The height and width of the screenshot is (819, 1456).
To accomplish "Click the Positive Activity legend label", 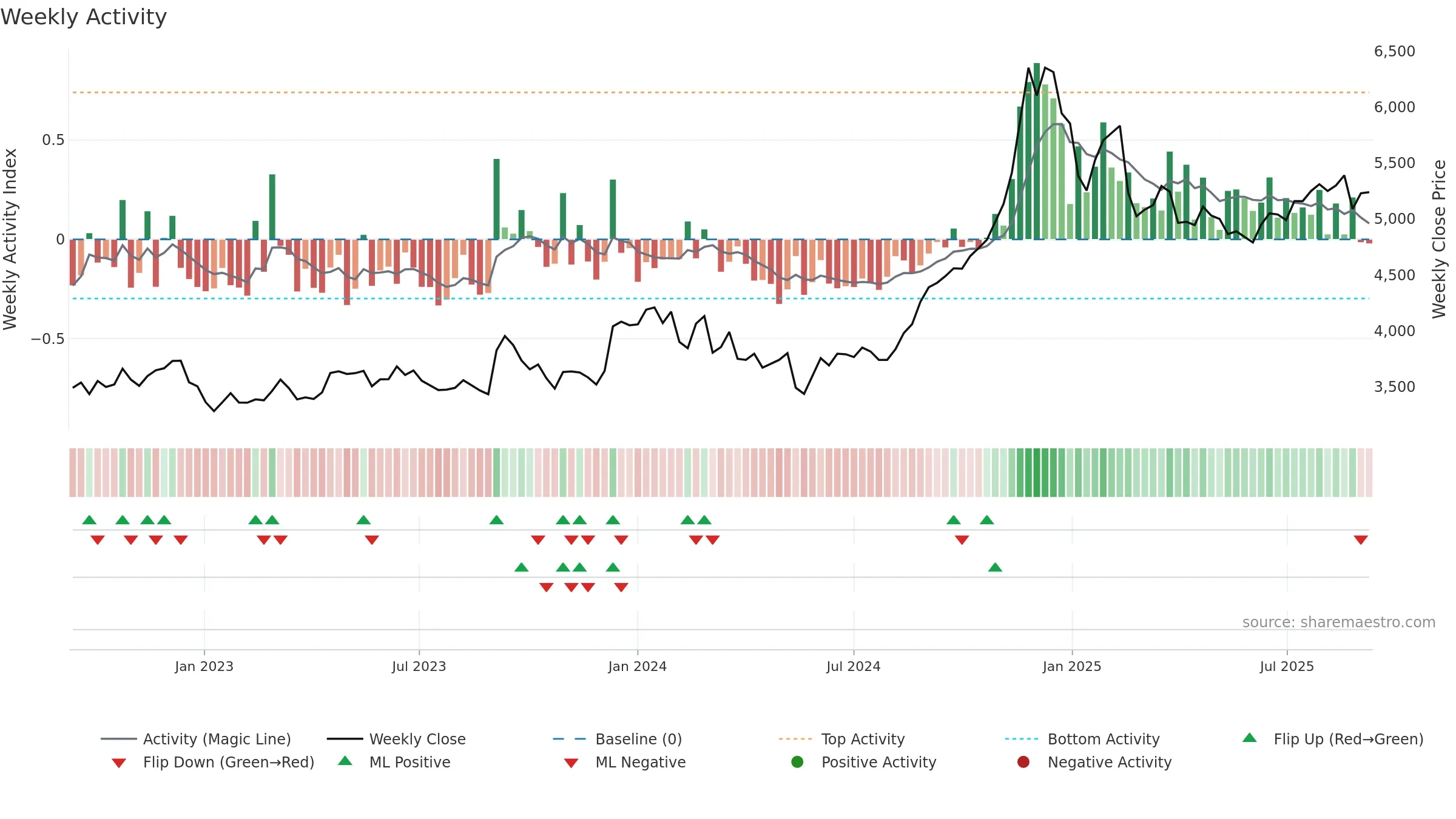I will point(878,762).
